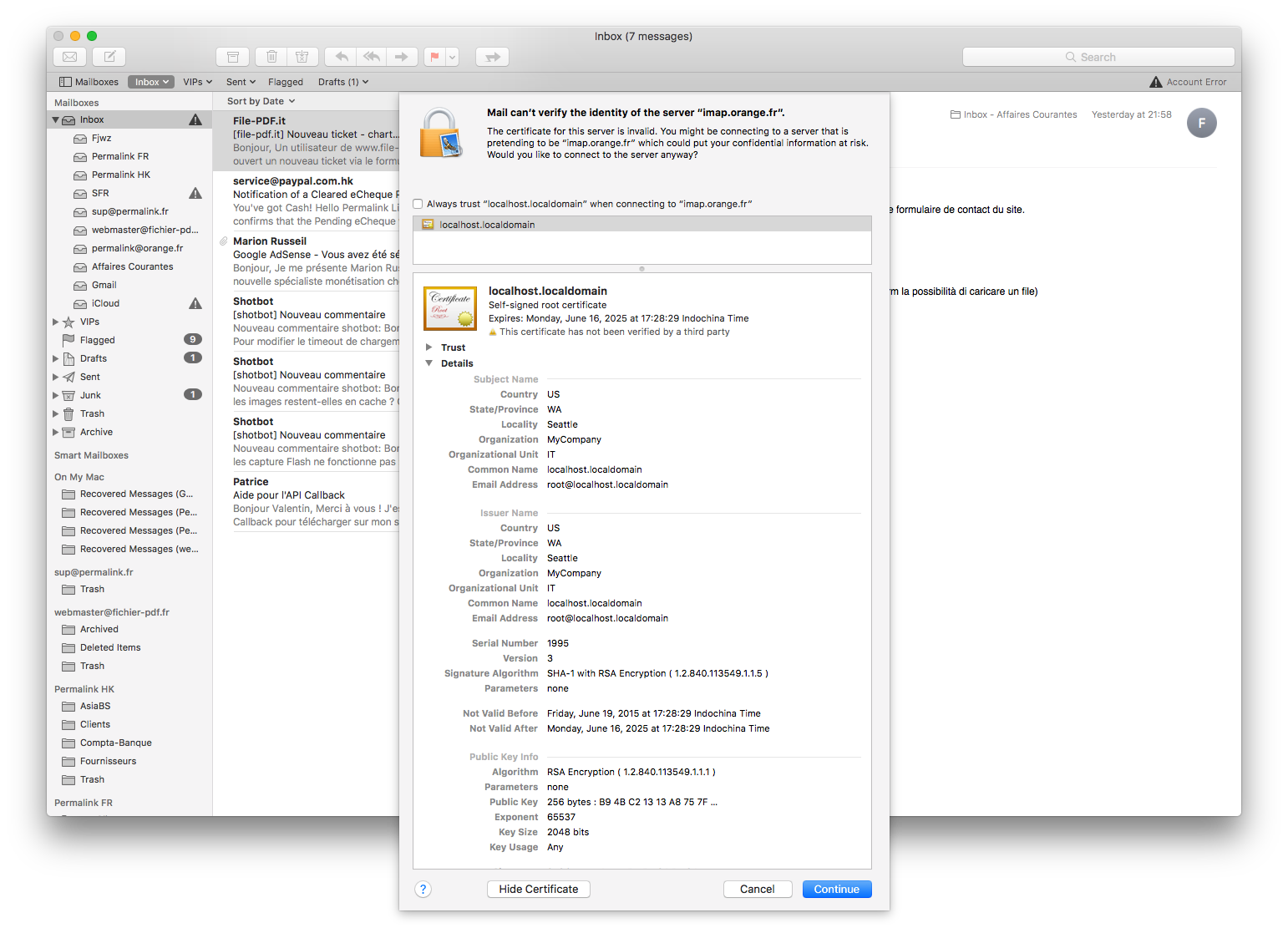Click the padlock icon in the certificate alert
Screen dimensions: 1288x928
click(440, 134)
